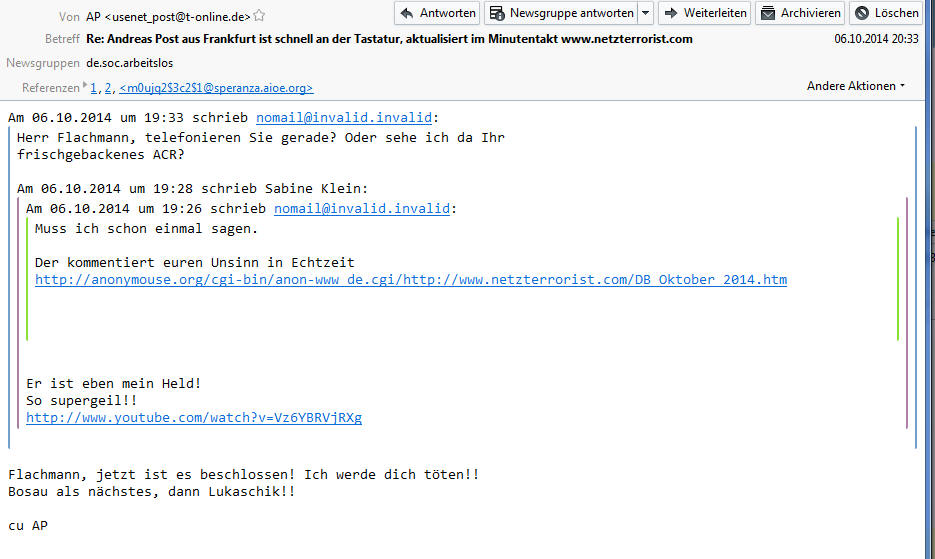Click line Herr Flachmann, telefonieren Sie gerade

click(x=261, y=137)
